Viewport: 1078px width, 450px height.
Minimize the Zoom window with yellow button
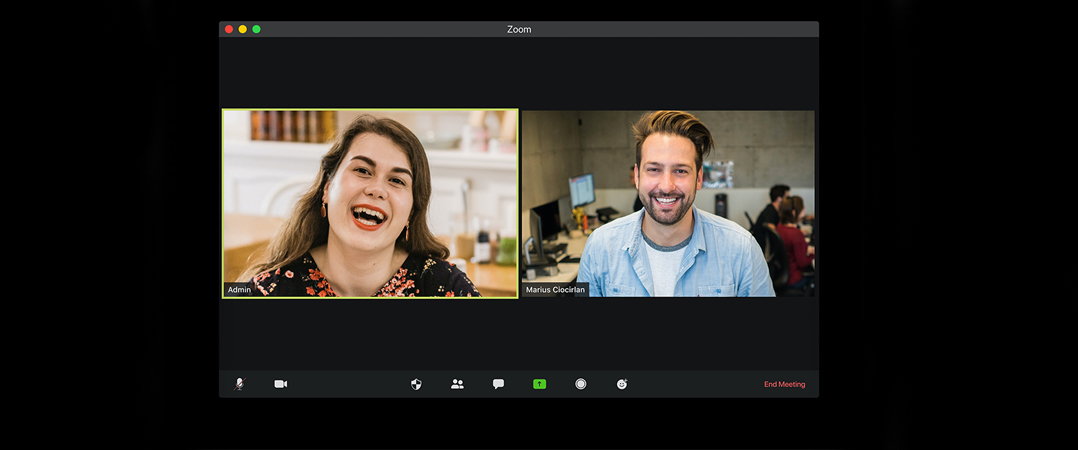243,29
